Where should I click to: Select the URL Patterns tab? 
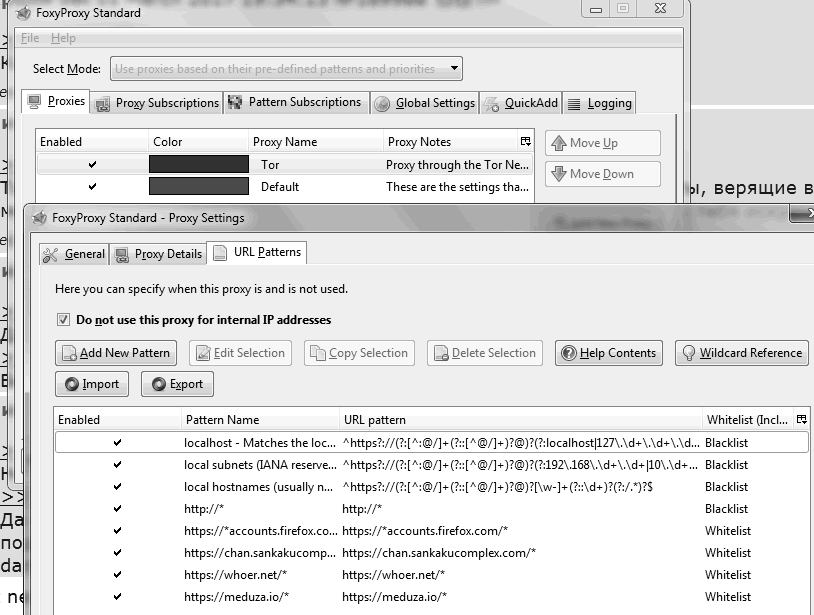(x=257, y=252)
